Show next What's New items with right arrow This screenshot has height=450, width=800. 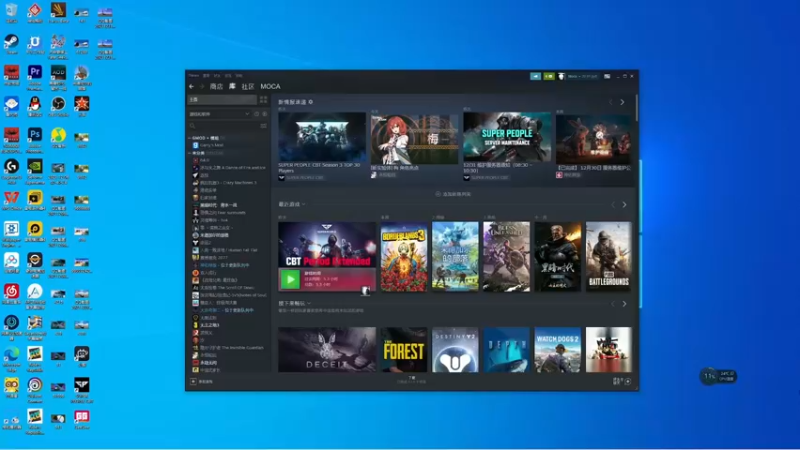coord(622,102)
